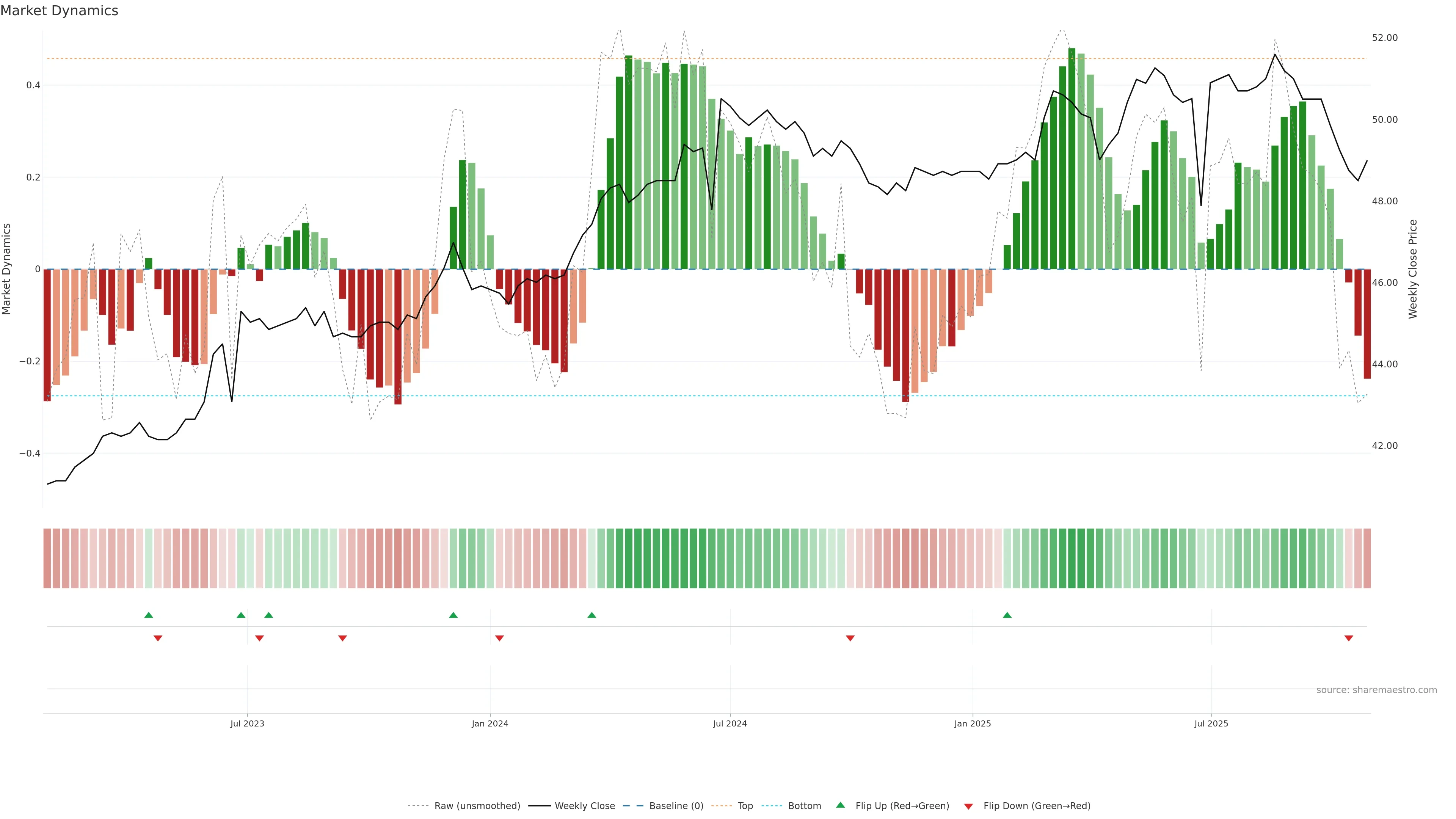Toggle the Bottom threshold legend entry
The image size is (1456, 819).
804,806
